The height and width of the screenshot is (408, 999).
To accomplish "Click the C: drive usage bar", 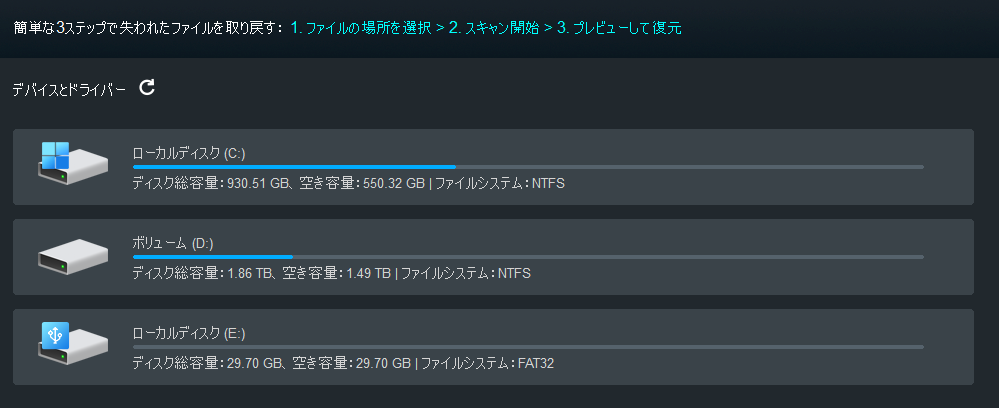I will 527,167.
